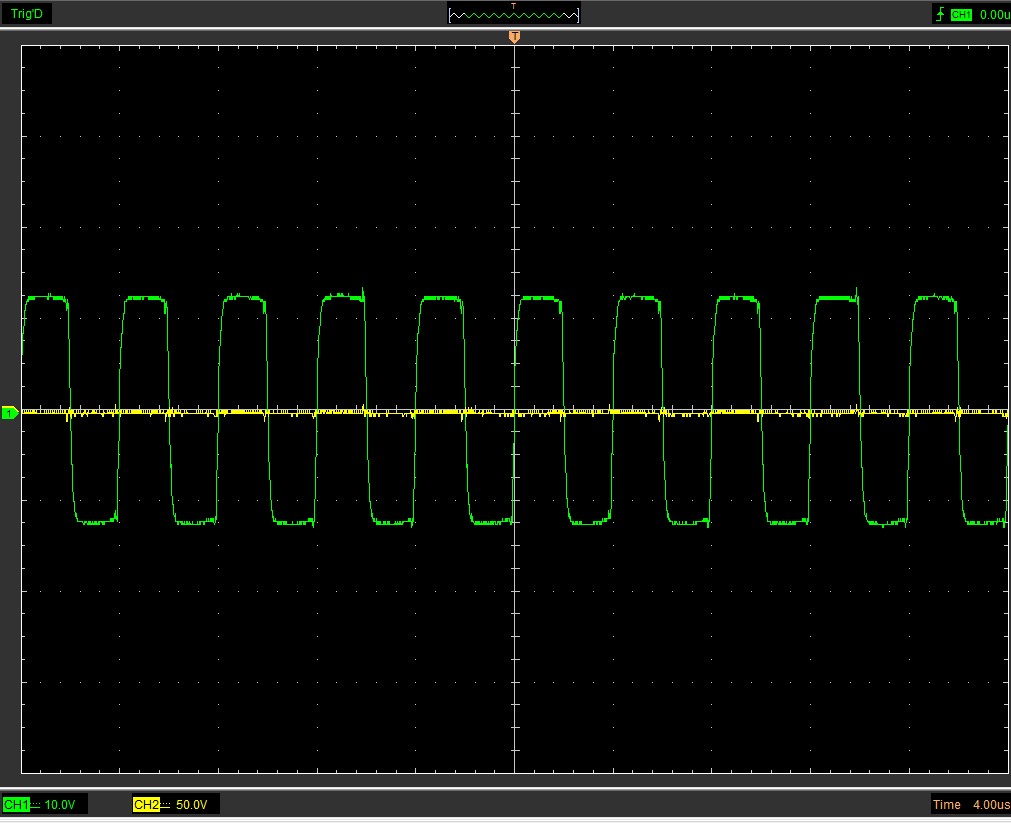Image resolution: width=1011 pixels, height=823 pixels.
Task: Click the 0.00u trigger level readout
Action: tap(994, 14)
